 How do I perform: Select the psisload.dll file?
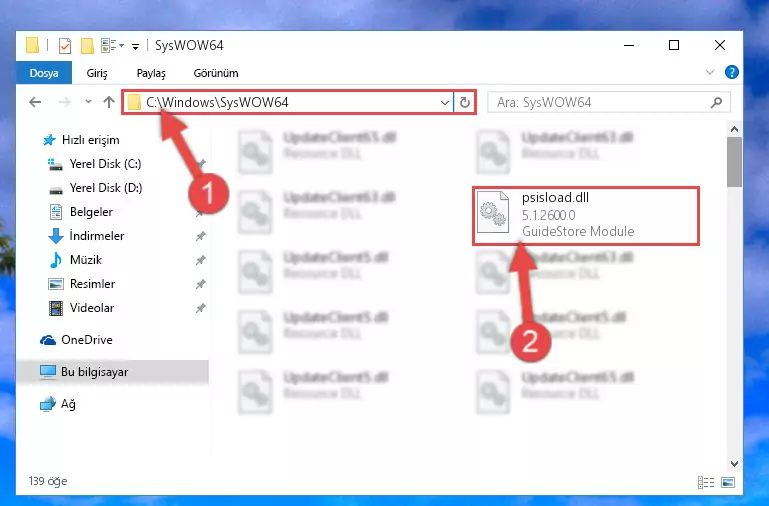(586, 216)
